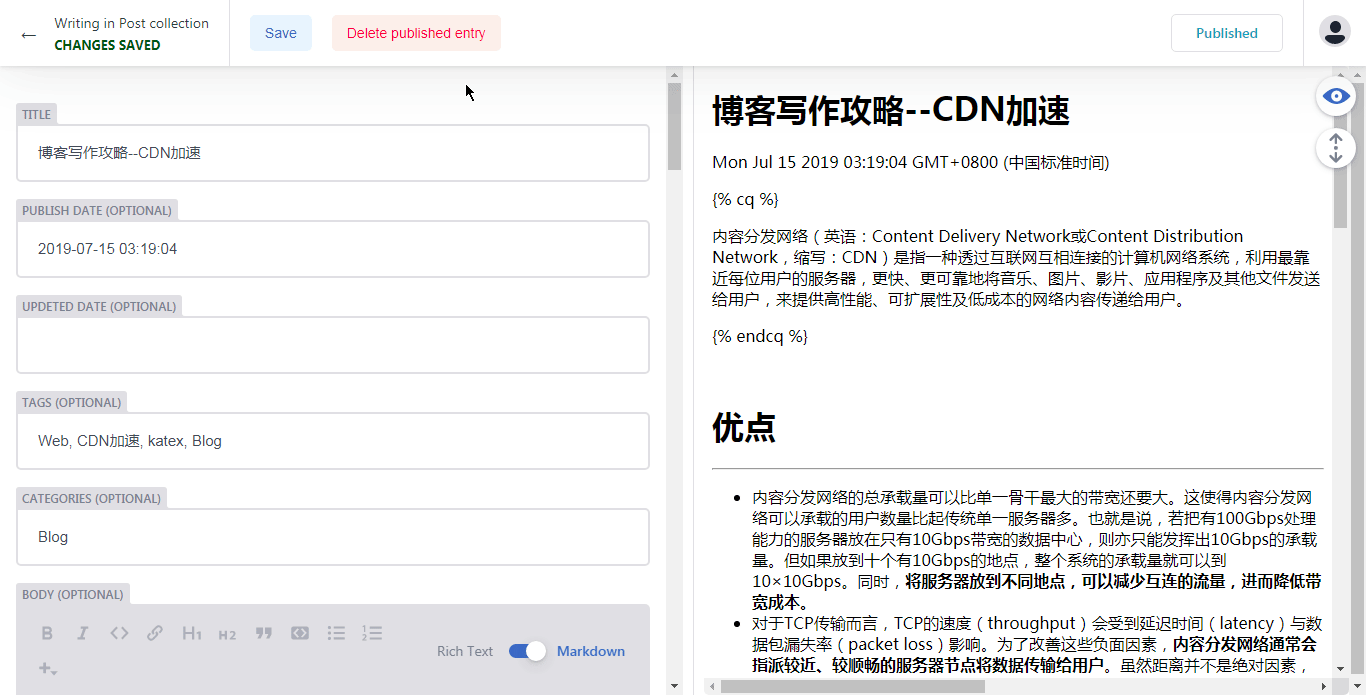Apply Heading 1 formatting
Image resolution: width=1366 pixels, height=695 pixels.
point(191,632)
